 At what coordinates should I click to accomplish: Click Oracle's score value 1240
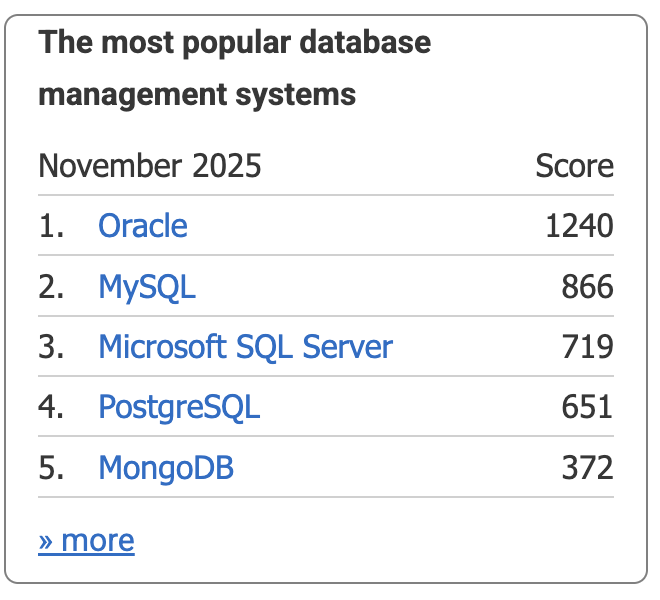click(x=579, y=226)
